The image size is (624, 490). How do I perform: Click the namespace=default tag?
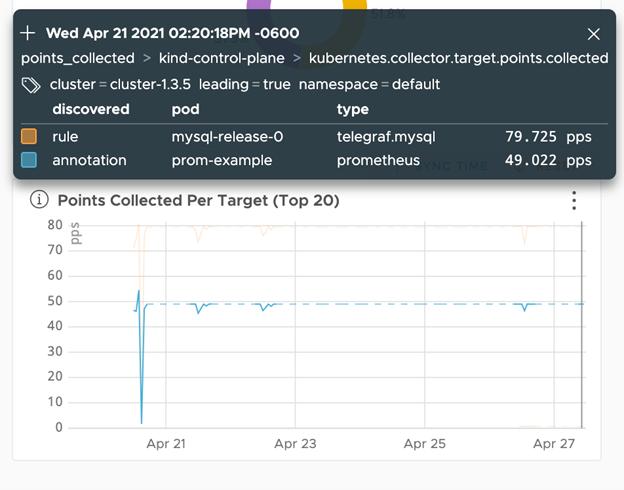click(369, 84)
